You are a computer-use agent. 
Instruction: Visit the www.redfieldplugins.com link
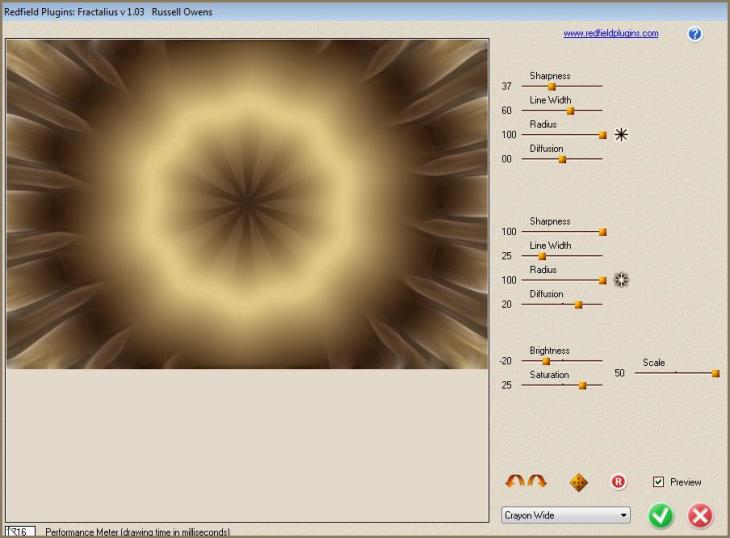click(x=610, y=34)
